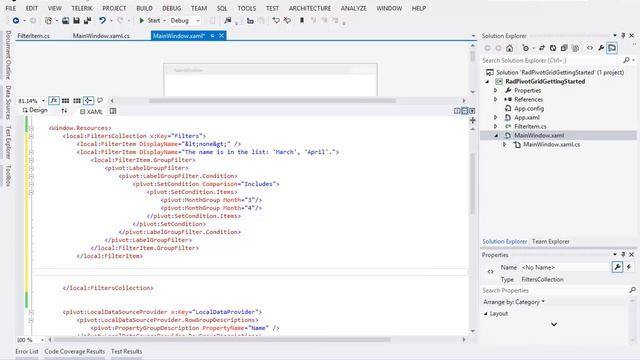
Task: Click the View Code icon in Solution Explorer
Action: coord(590,48)
